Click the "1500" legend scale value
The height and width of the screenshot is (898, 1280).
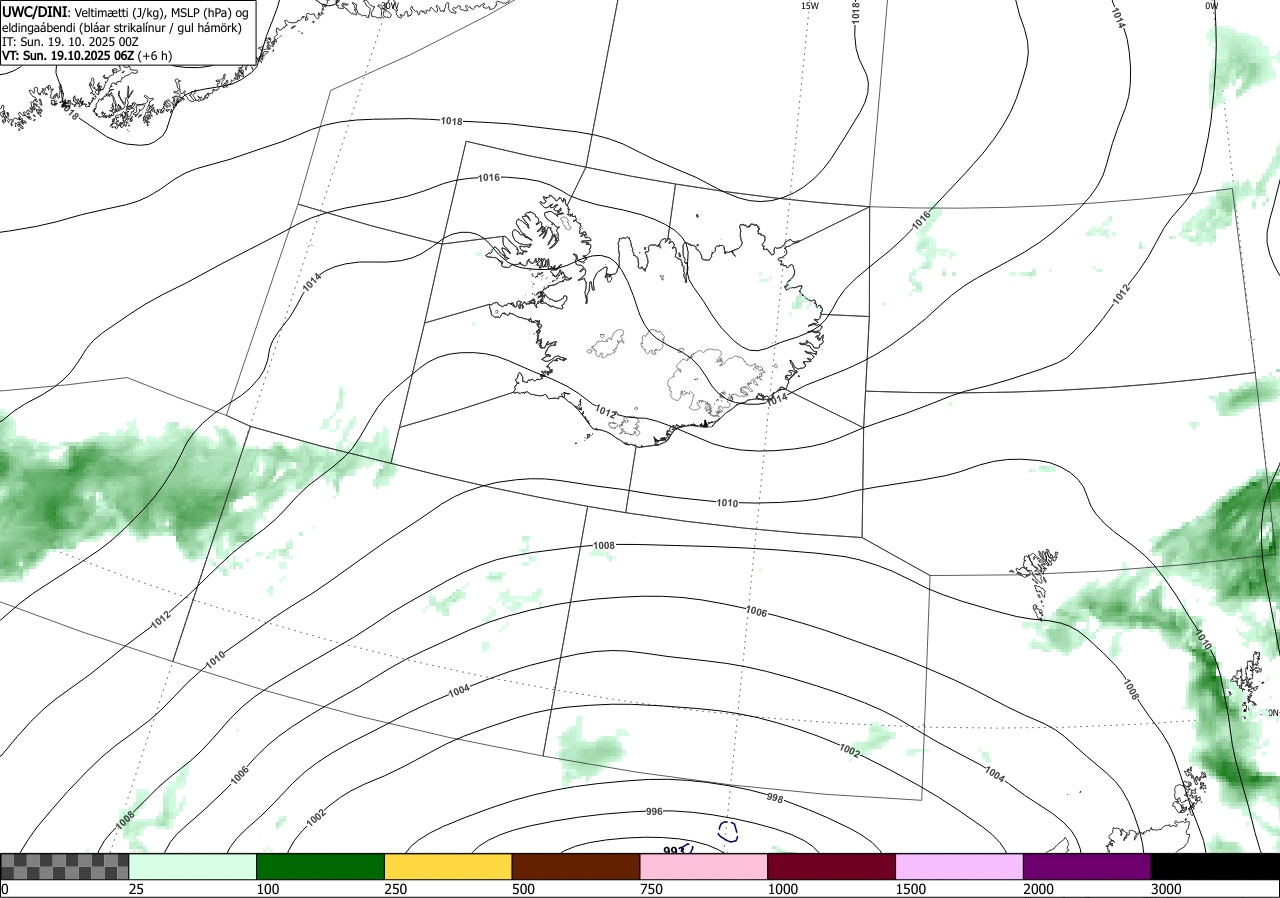point(910,889)
